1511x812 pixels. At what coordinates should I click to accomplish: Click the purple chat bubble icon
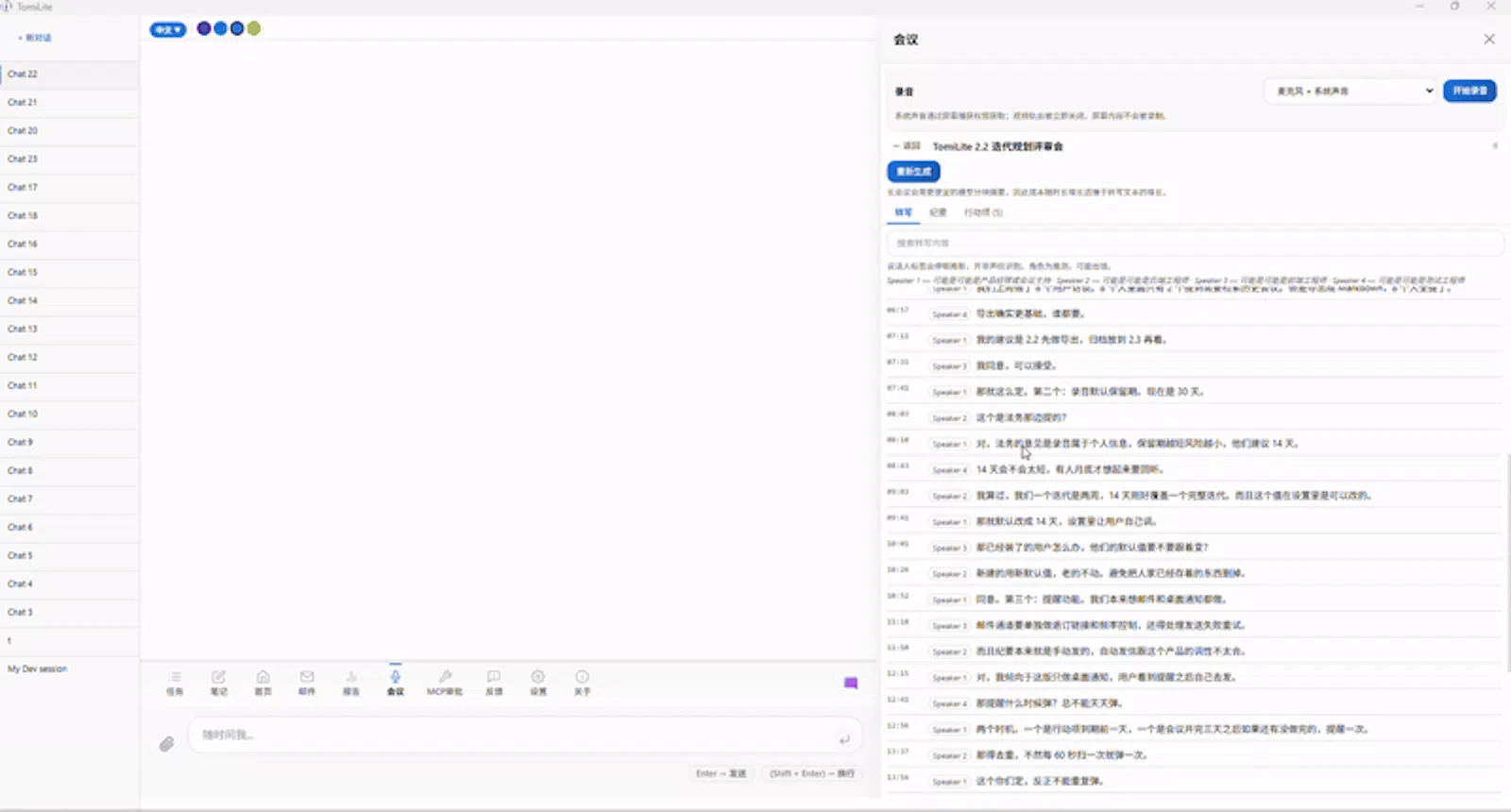[x=851, y=683]
